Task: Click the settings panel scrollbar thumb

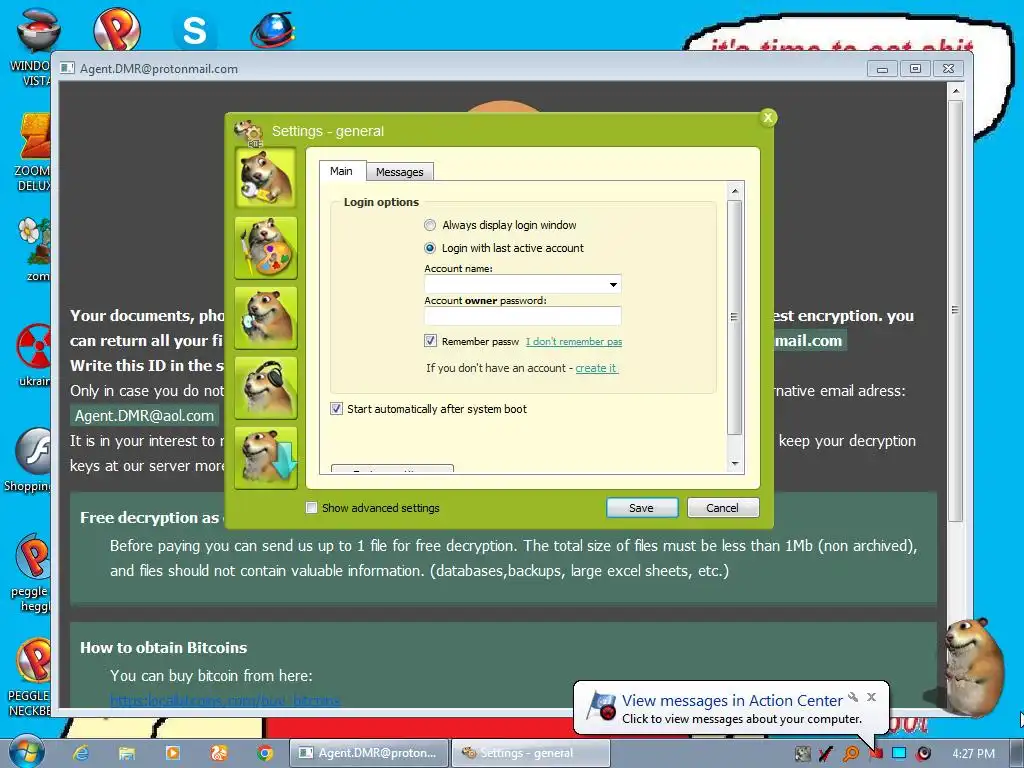Action: click(x=735, y=317)
